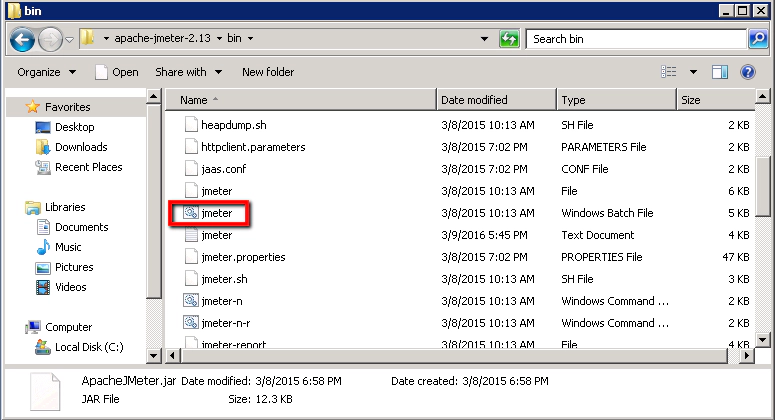Open Recent Places in Favorites
This screenshot has width=775, height=420.
click(88, 167)
